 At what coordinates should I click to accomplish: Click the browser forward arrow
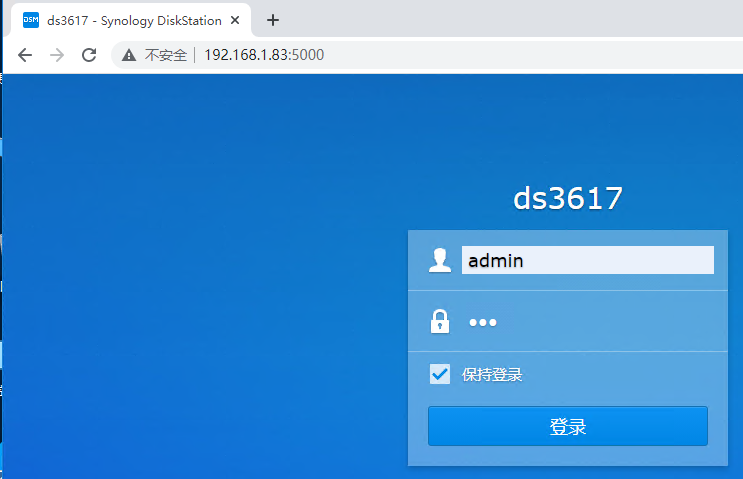[x=57, y=55]
